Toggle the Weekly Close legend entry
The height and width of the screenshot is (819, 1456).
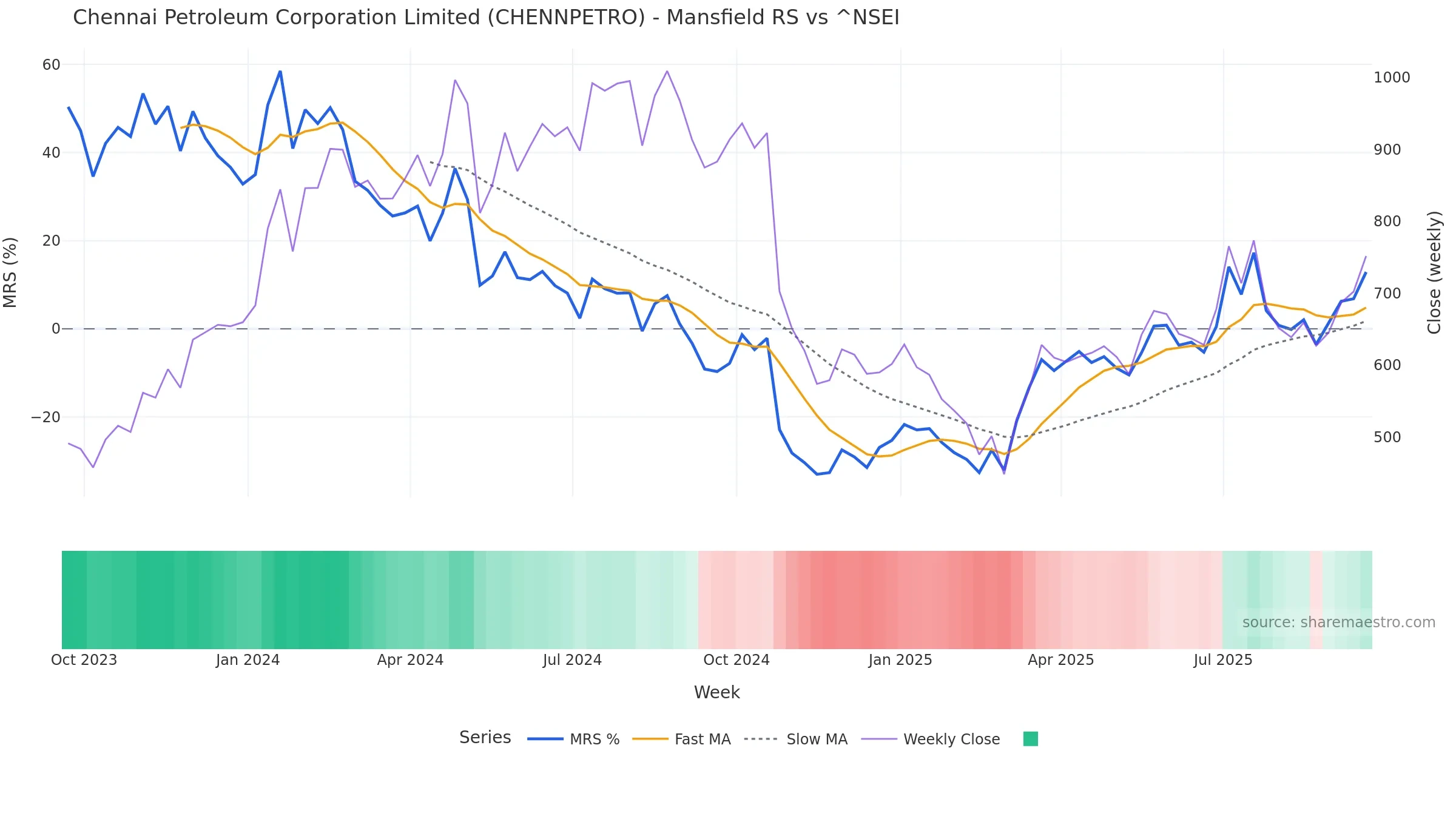(931, 739)
